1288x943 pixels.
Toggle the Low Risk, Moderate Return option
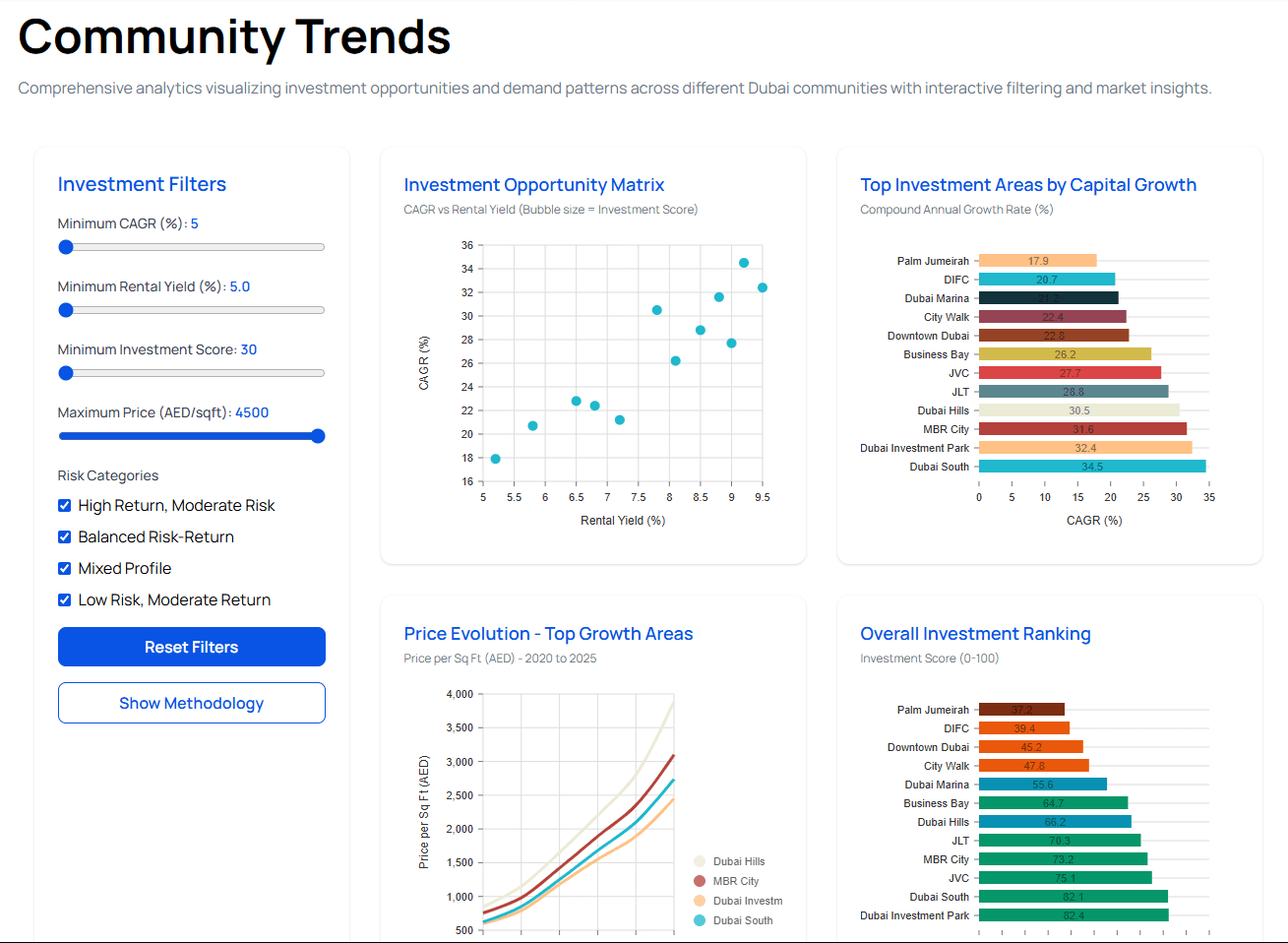click(63, 599)
